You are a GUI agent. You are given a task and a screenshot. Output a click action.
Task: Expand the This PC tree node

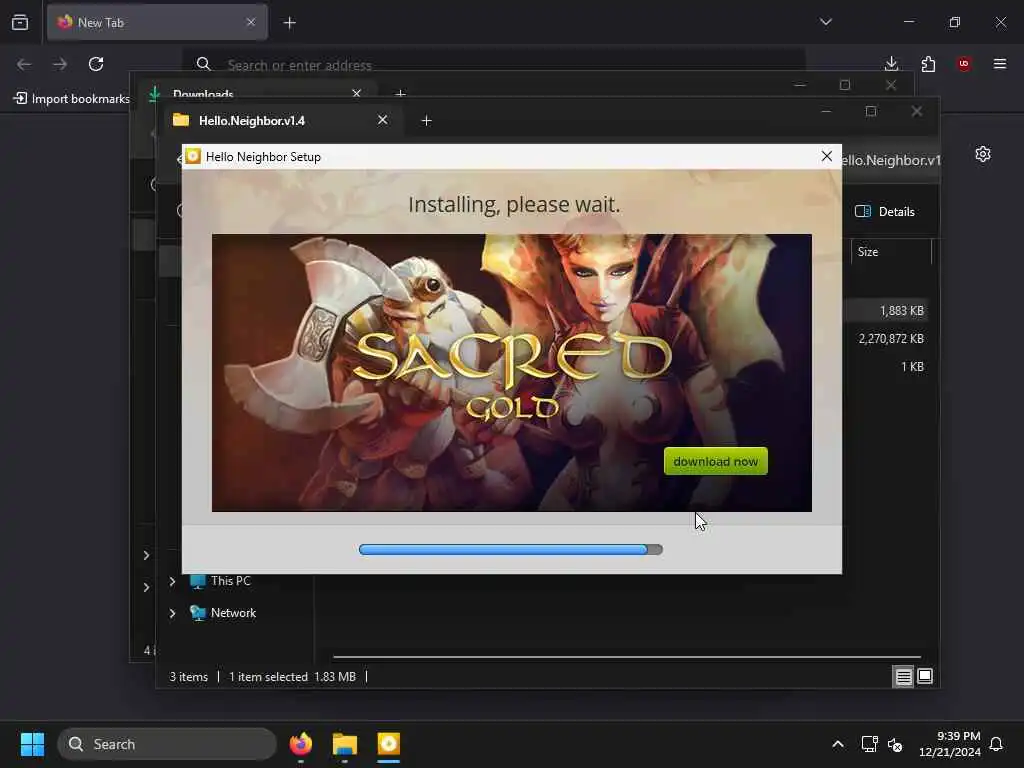pyautogui.click(x=172, y=581)
